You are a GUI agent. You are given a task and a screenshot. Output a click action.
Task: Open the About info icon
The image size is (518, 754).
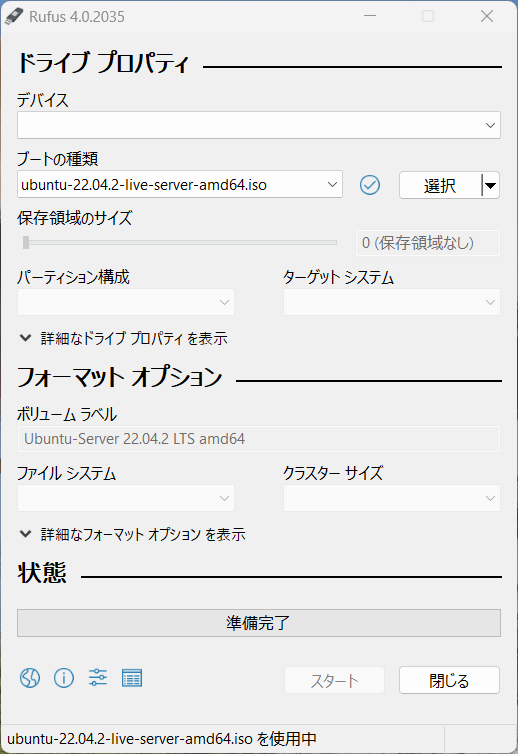(64, 678)
